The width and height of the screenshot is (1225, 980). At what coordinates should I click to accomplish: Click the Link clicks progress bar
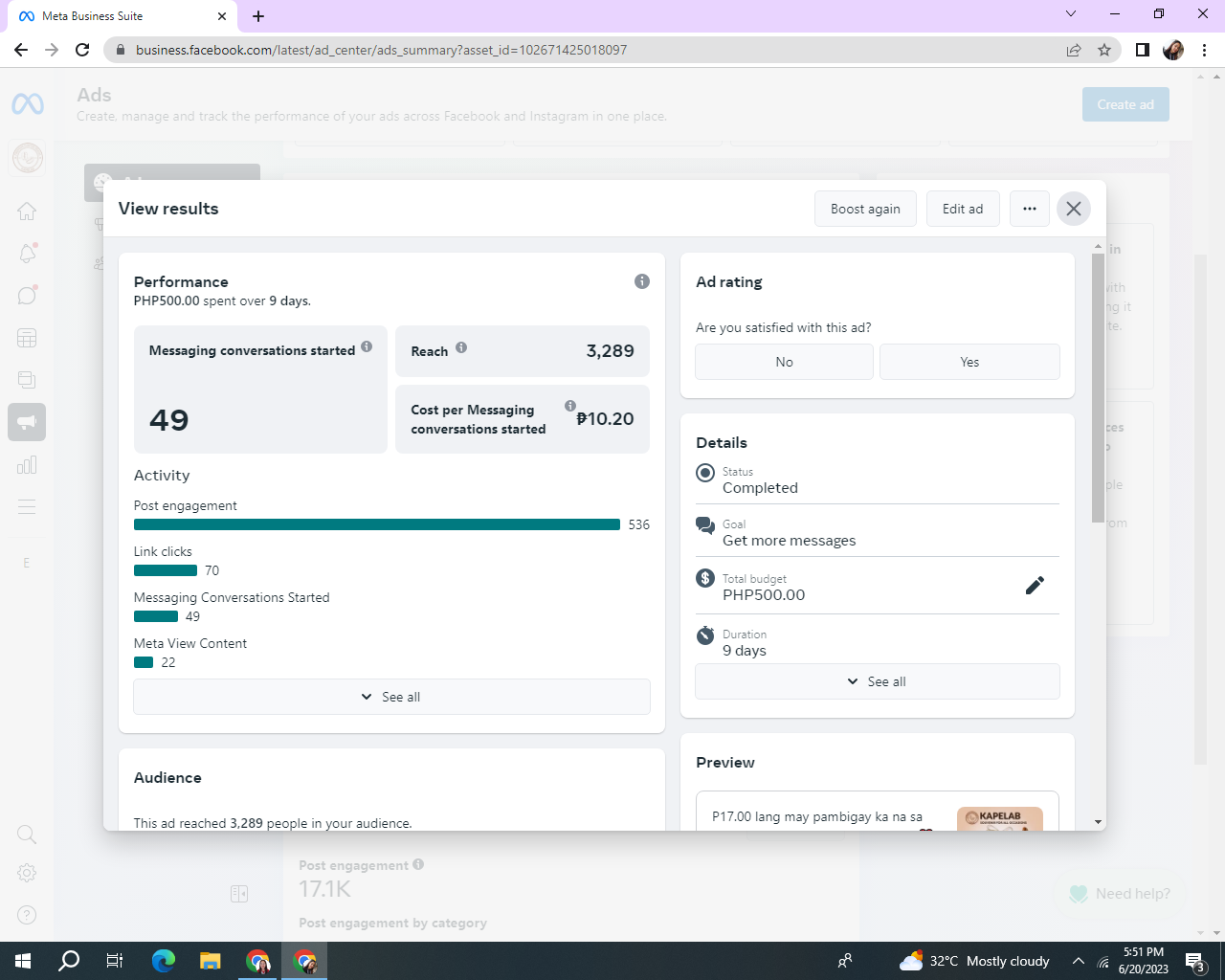166,570
